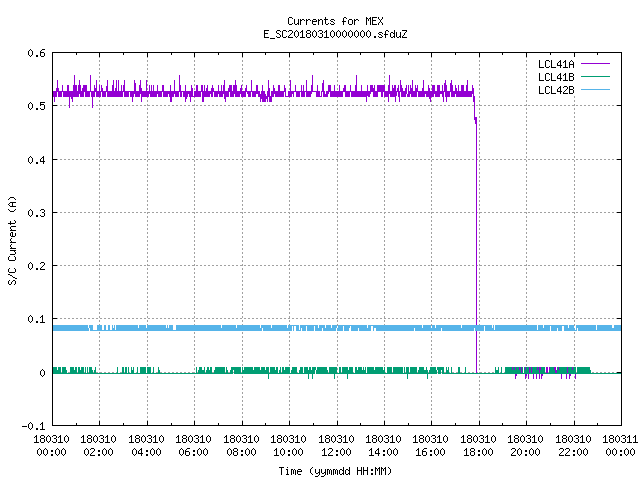Image resolution: width=640 pixels, height=480 pixels.
Task: Click the purple line sample beside LCL41A
Action: 595,64
